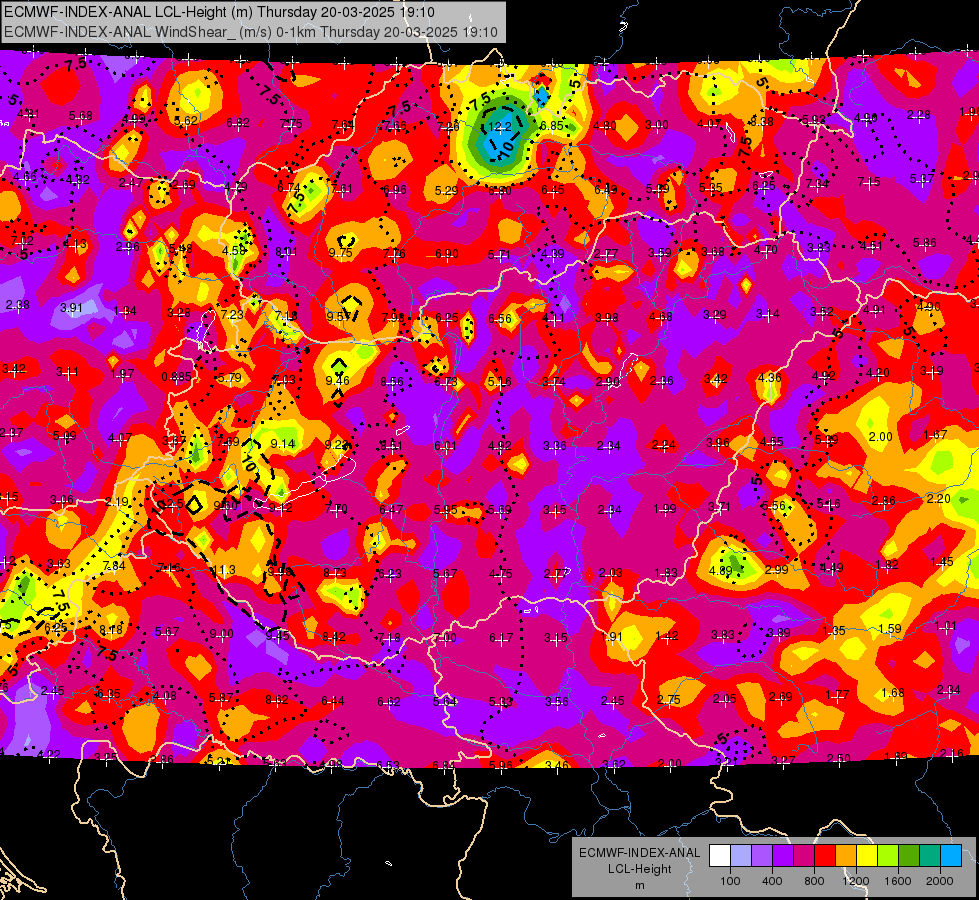Viewport: 979px width, 900px height.
Task: Click the 2.75 grid value
Action: point(669,700)
